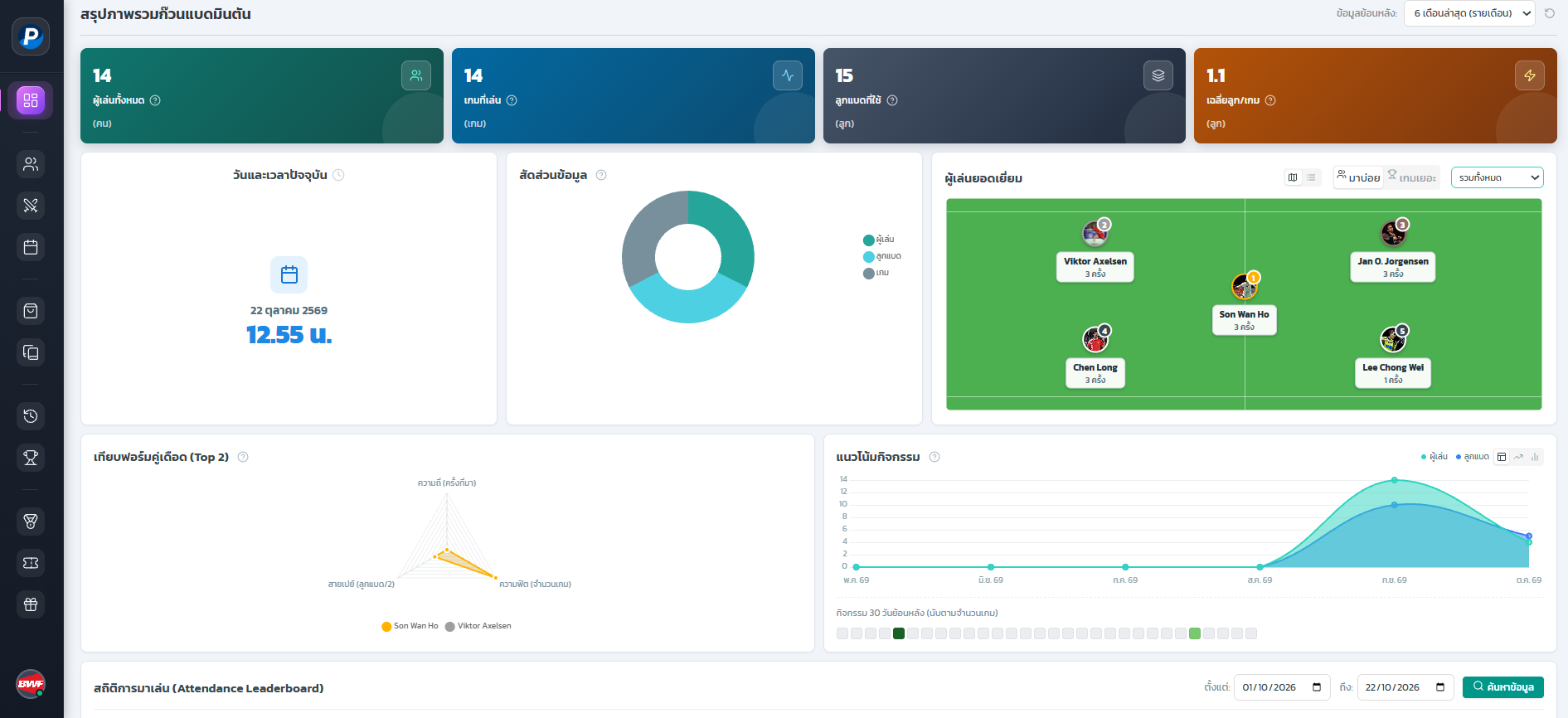Select the เกมเยอะ tab
Viewport: 1568px width, 718px height.
pos(1412,177)
